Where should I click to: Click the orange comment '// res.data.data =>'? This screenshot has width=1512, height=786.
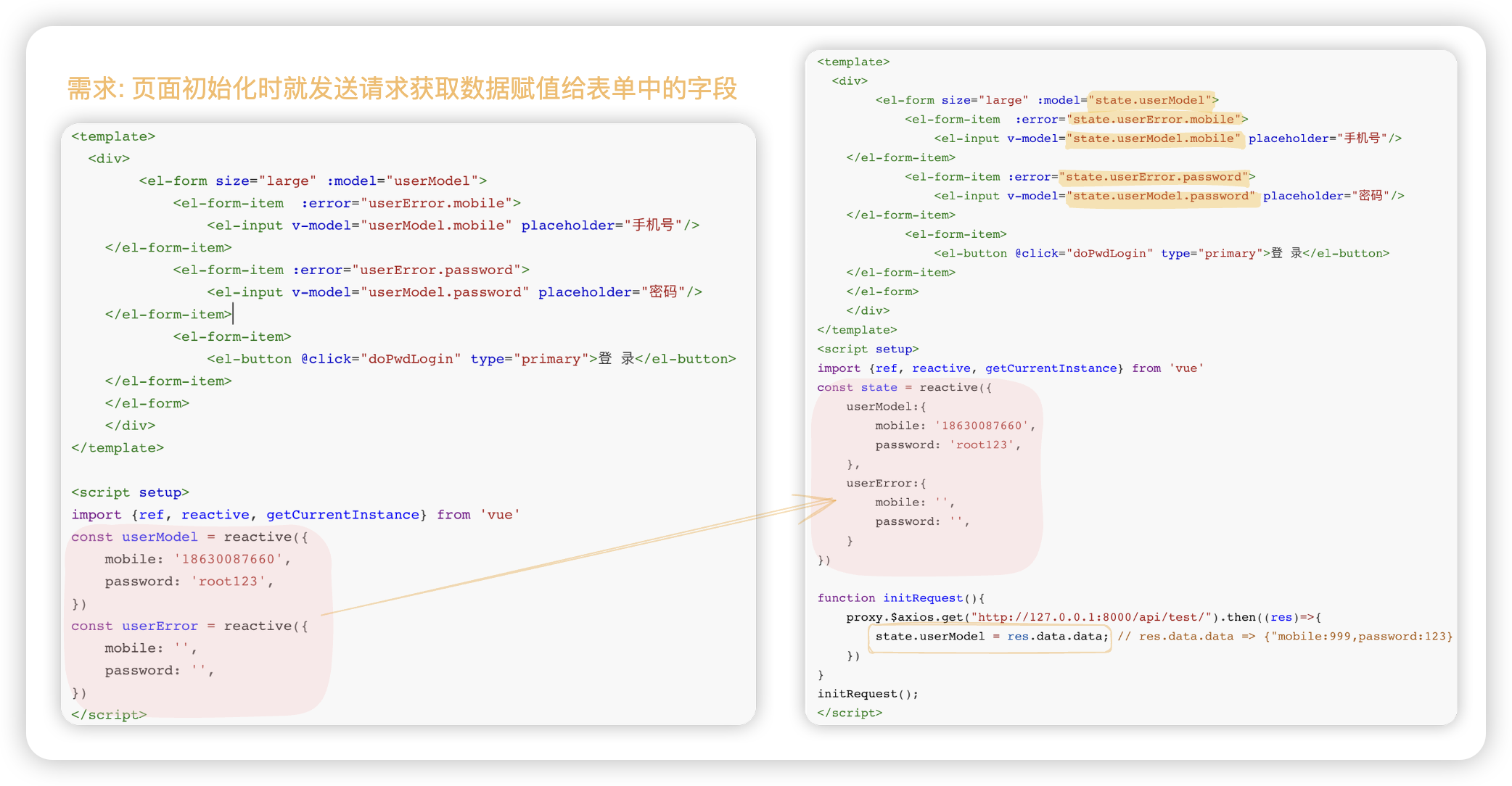click(x=1186, y=637)
